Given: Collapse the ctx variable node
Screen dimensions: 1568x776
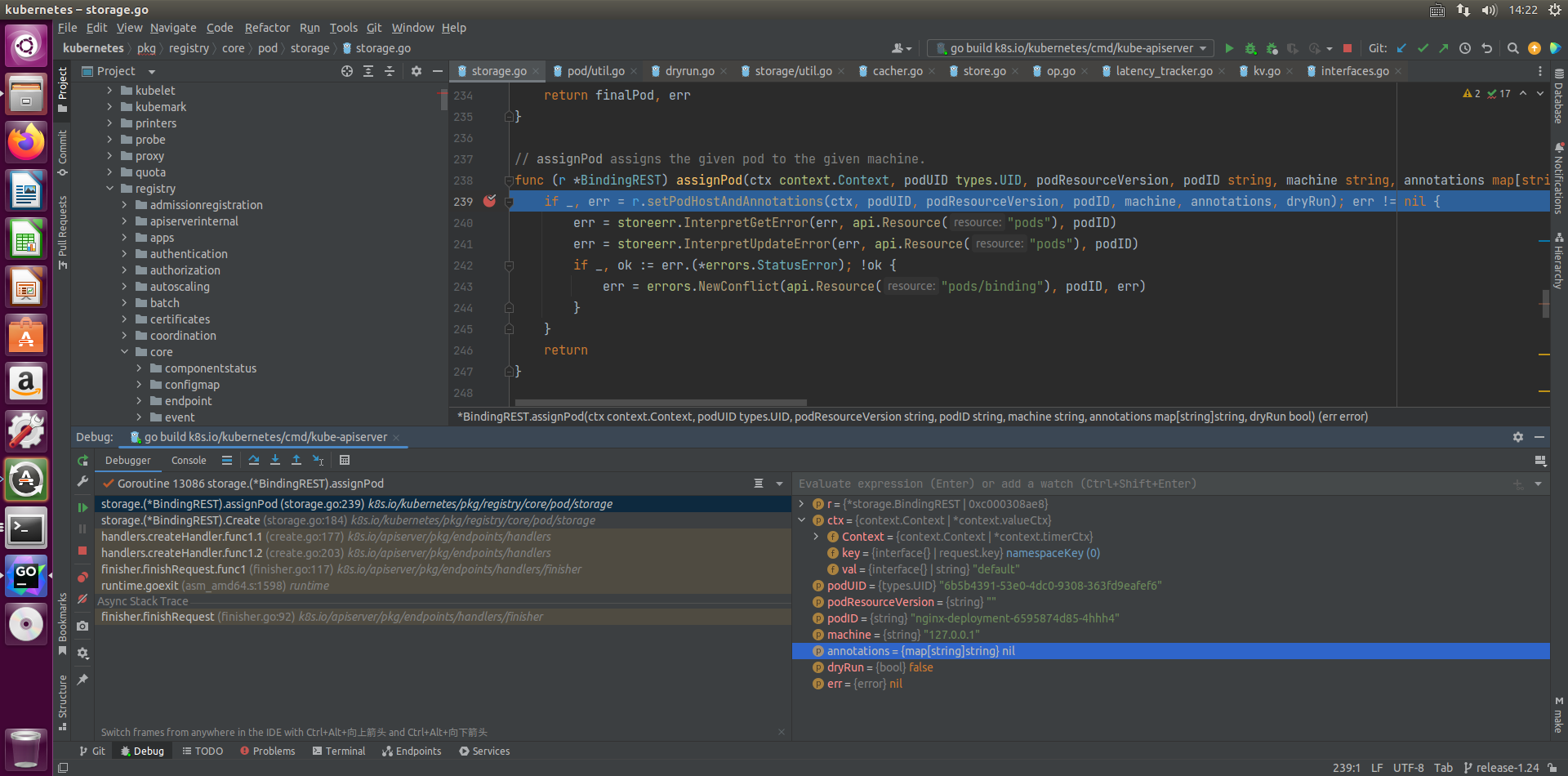Looking at the screenshot, I should click(x=802, y=520).
